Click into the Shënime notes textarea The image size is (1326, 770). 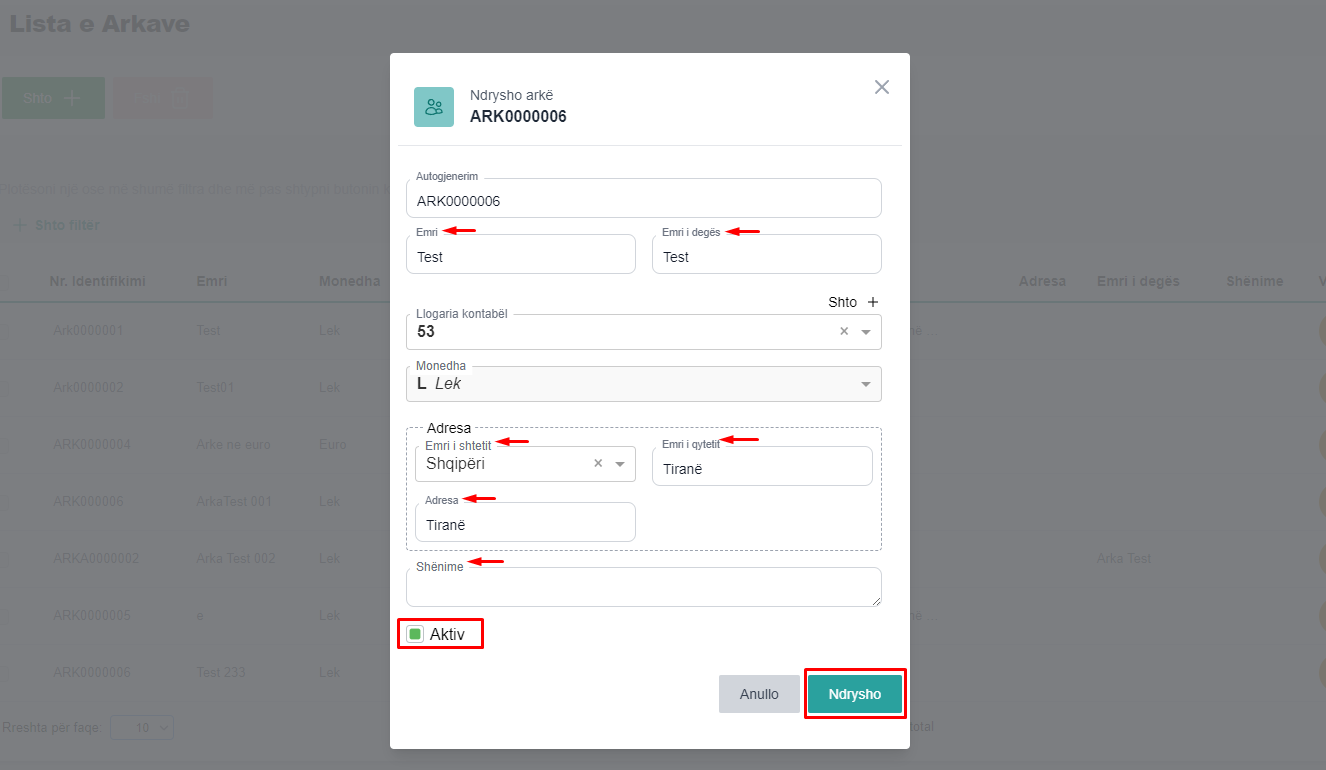point(643,588)
